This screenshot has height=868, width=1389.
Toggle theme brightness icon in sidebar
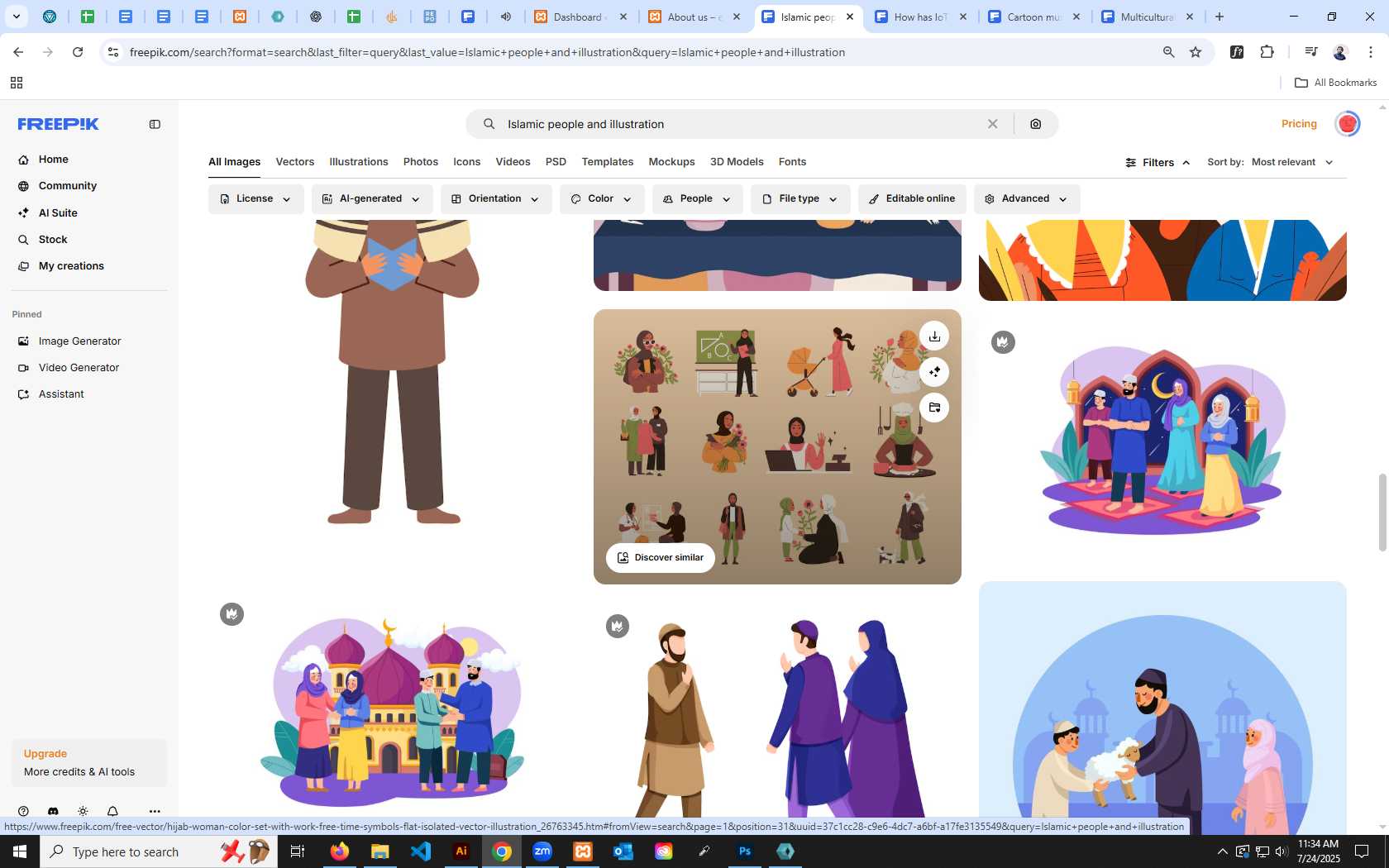click(83, 811)
